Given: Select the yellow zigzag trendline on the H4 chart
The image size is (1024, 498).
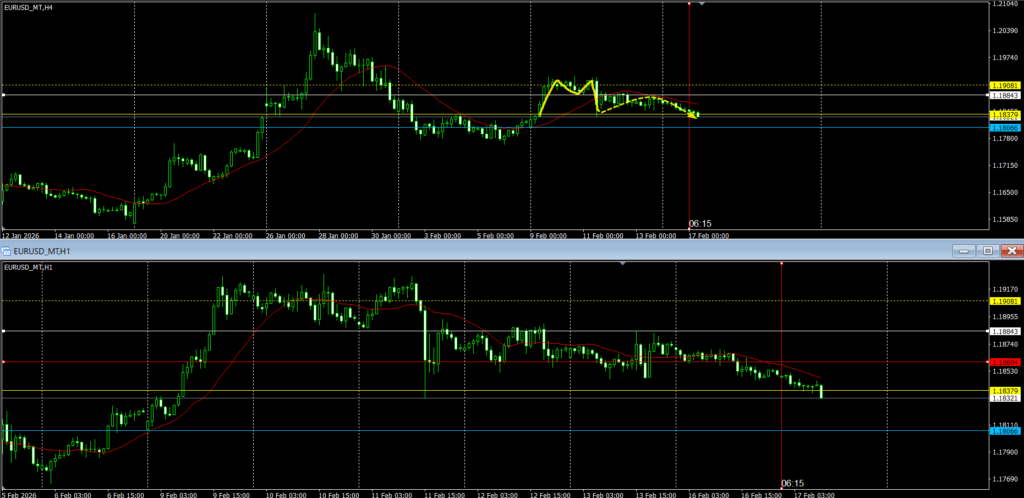Looking at the screenshot, I should 568,88.
